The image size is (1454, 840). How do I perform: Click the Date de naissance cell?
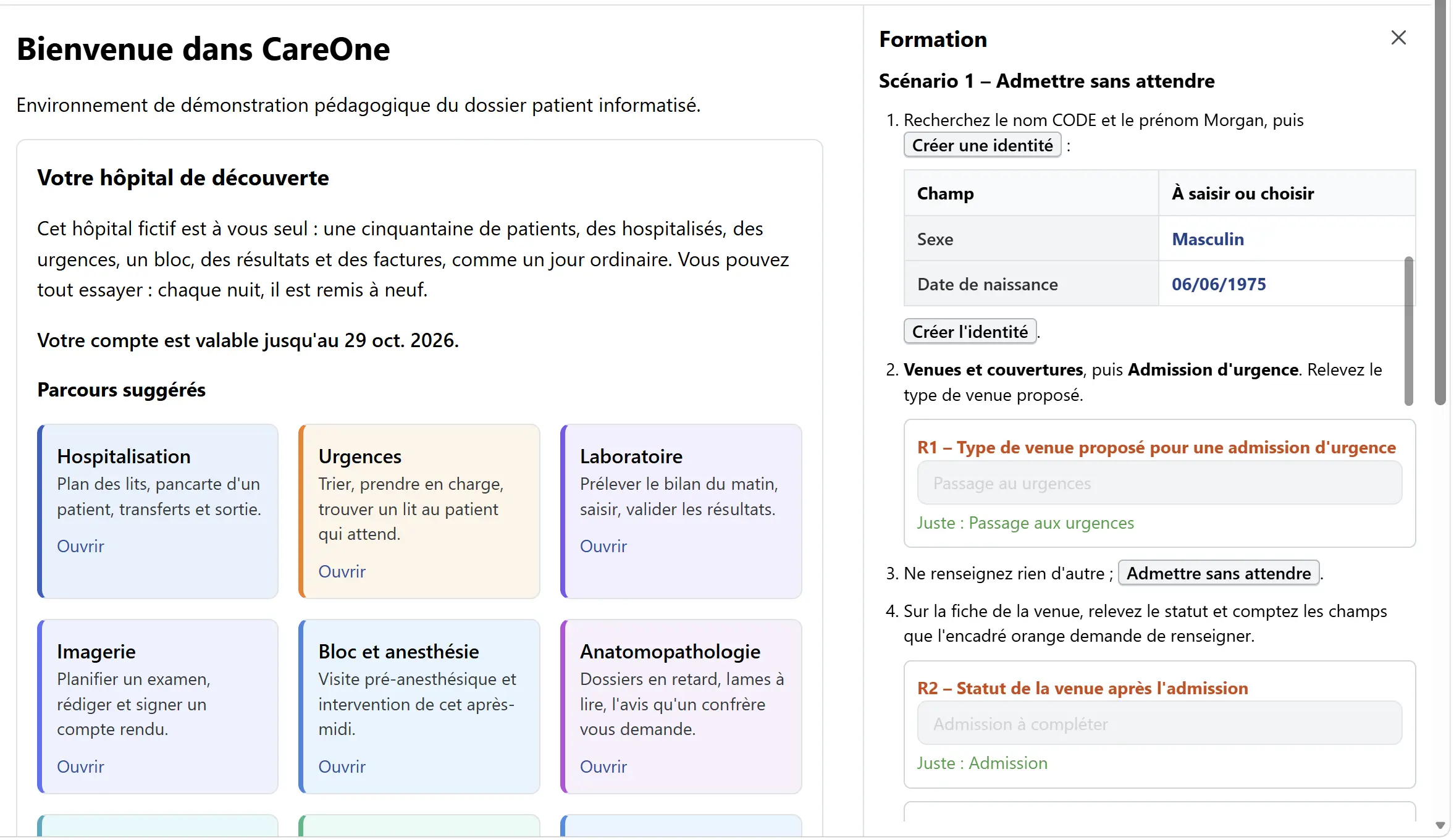point(1031,284)
